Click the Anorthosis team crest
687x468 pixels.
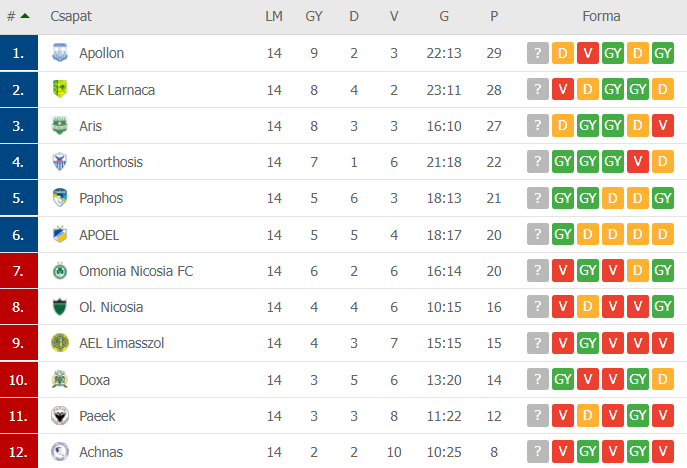(x=60, y=162)
